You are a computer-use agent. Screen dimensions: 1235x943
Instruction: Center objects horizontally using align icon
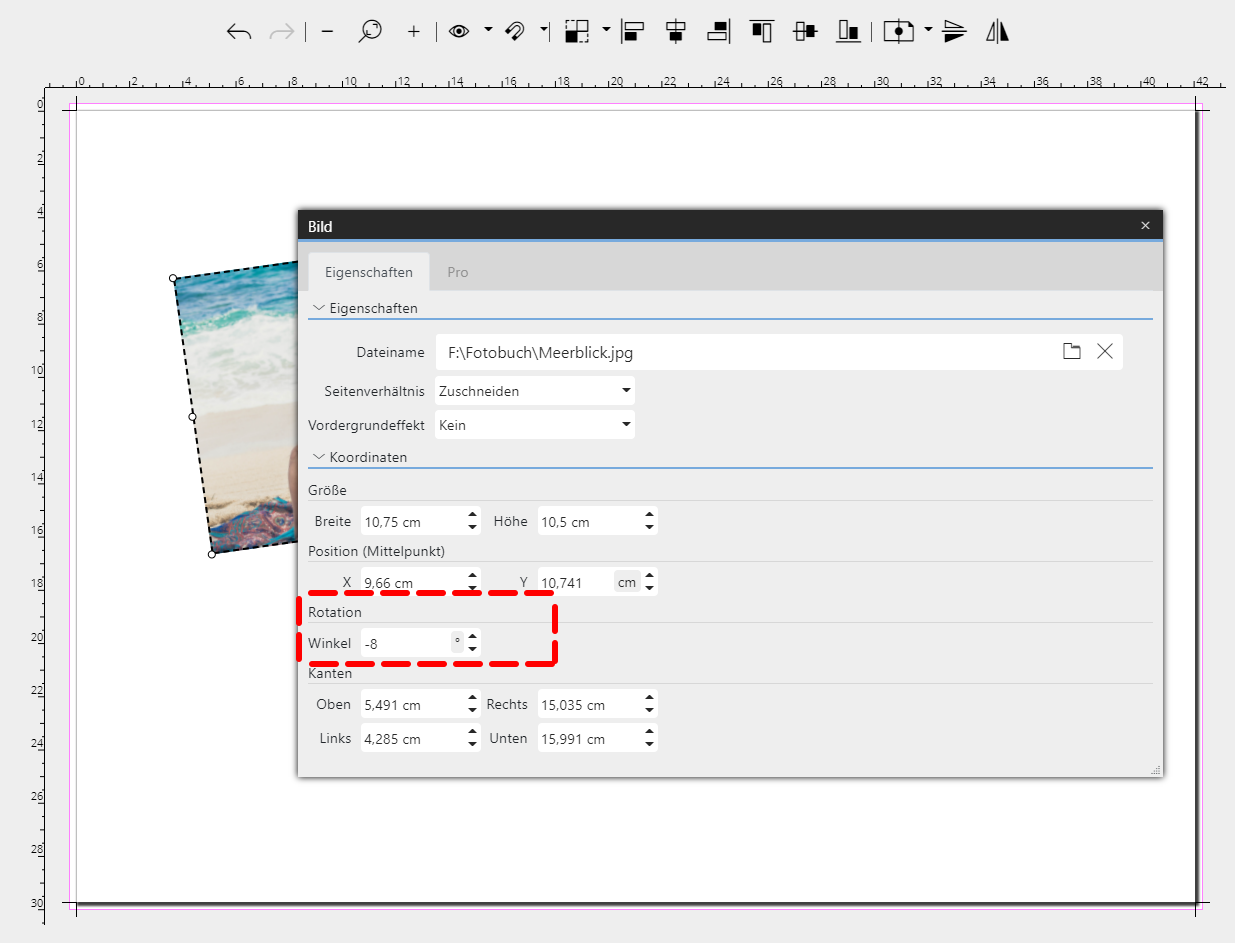pos(676,32)
